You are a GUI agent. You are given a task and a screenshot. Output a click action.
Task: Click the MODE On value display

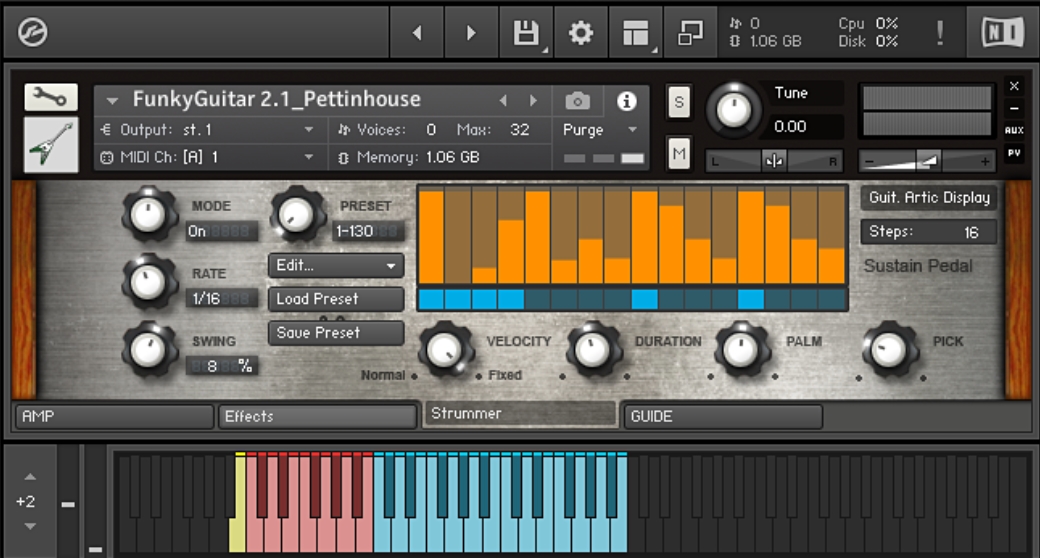tap(222, 232)
